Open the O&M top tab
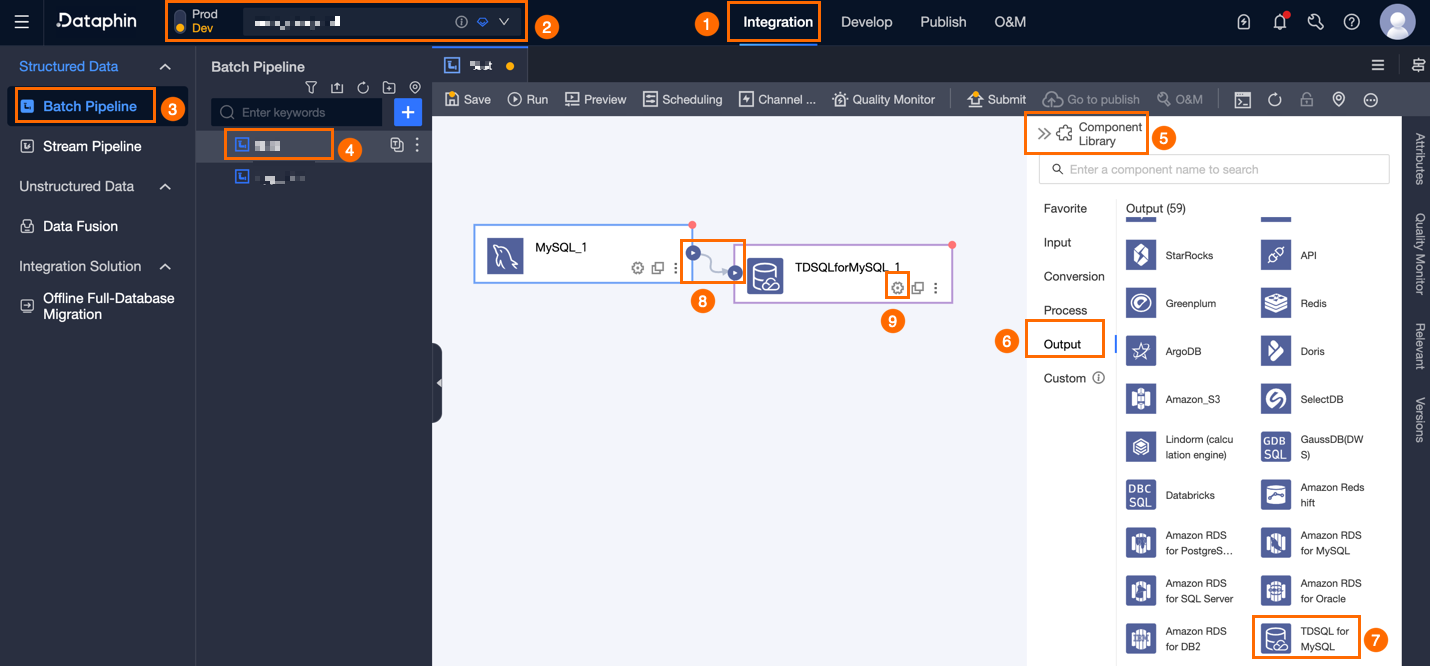 pyautogui.click(x=1010, y=22)
